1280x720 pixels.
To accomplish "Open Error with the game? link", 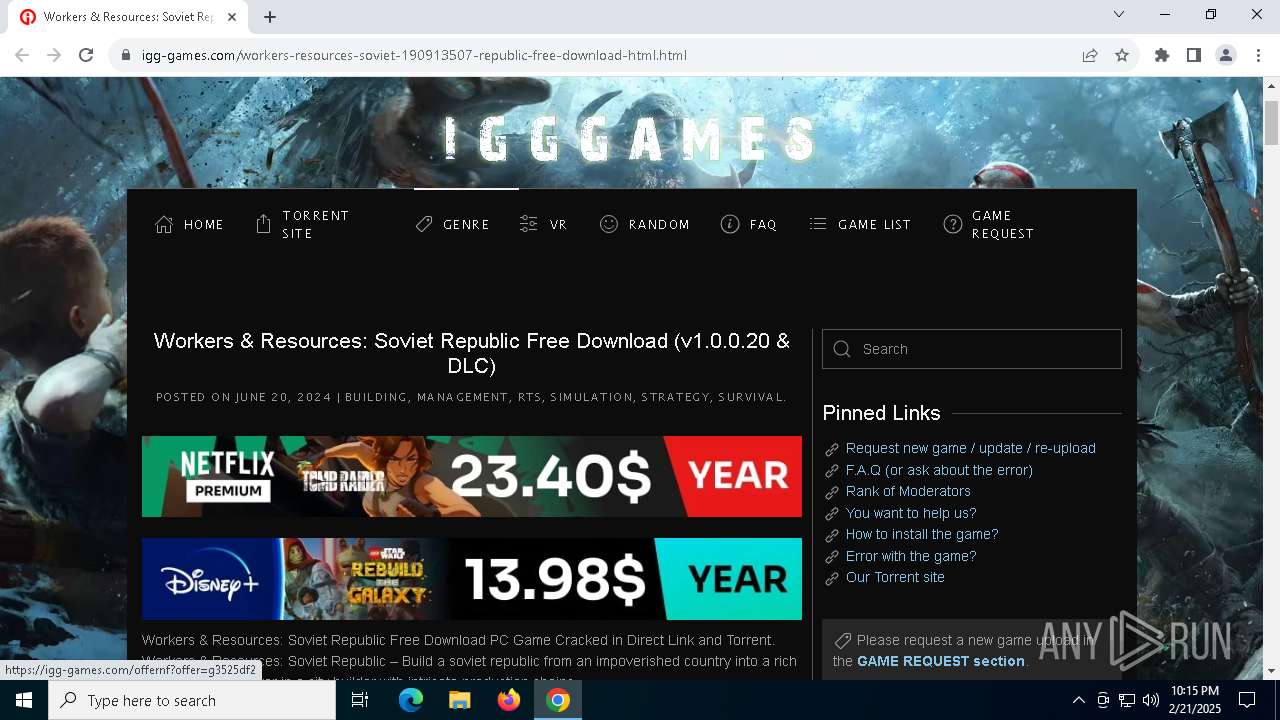I will click(x=911, y=556).
